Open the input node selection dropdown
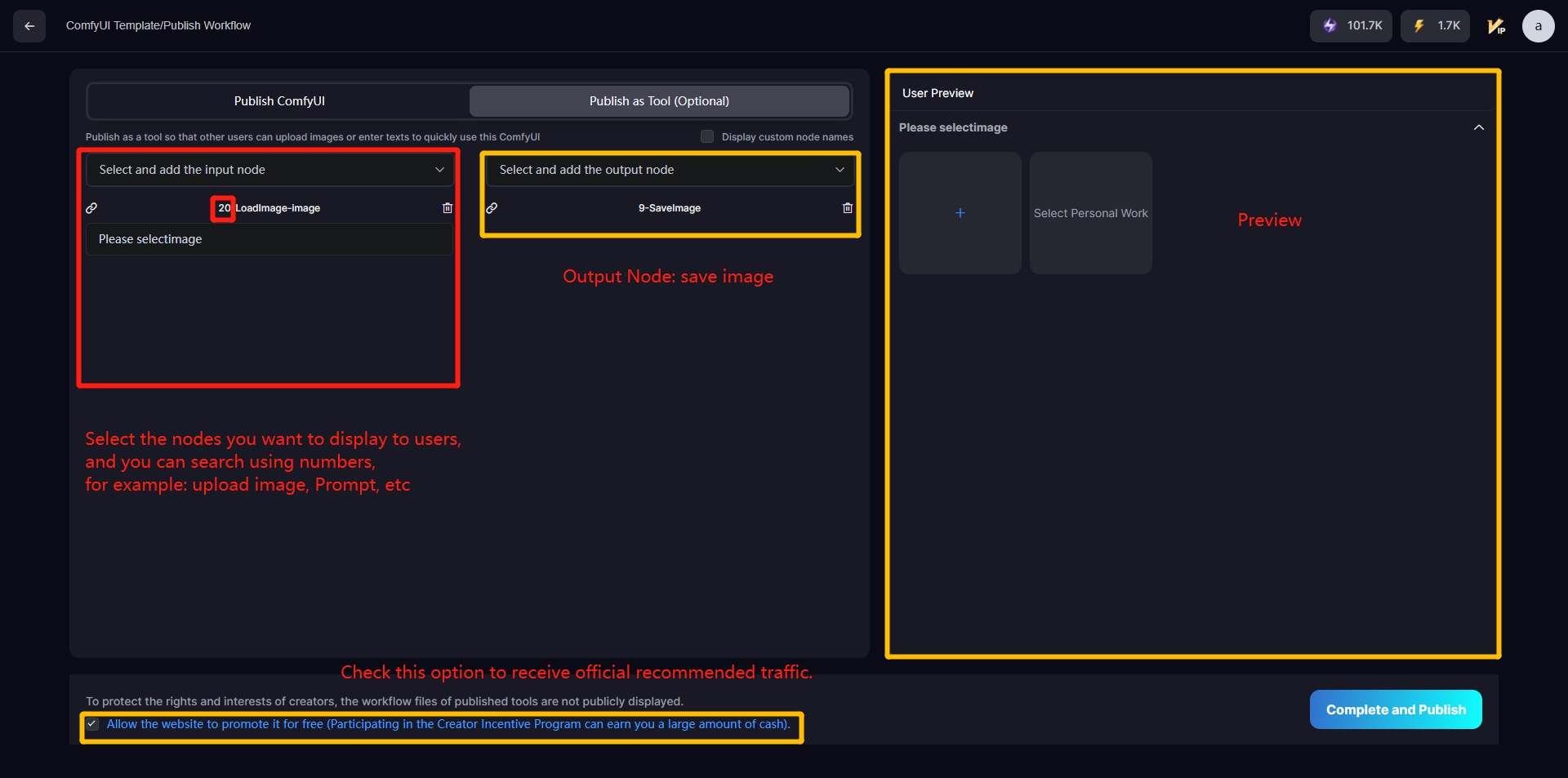 pos(269,170)
